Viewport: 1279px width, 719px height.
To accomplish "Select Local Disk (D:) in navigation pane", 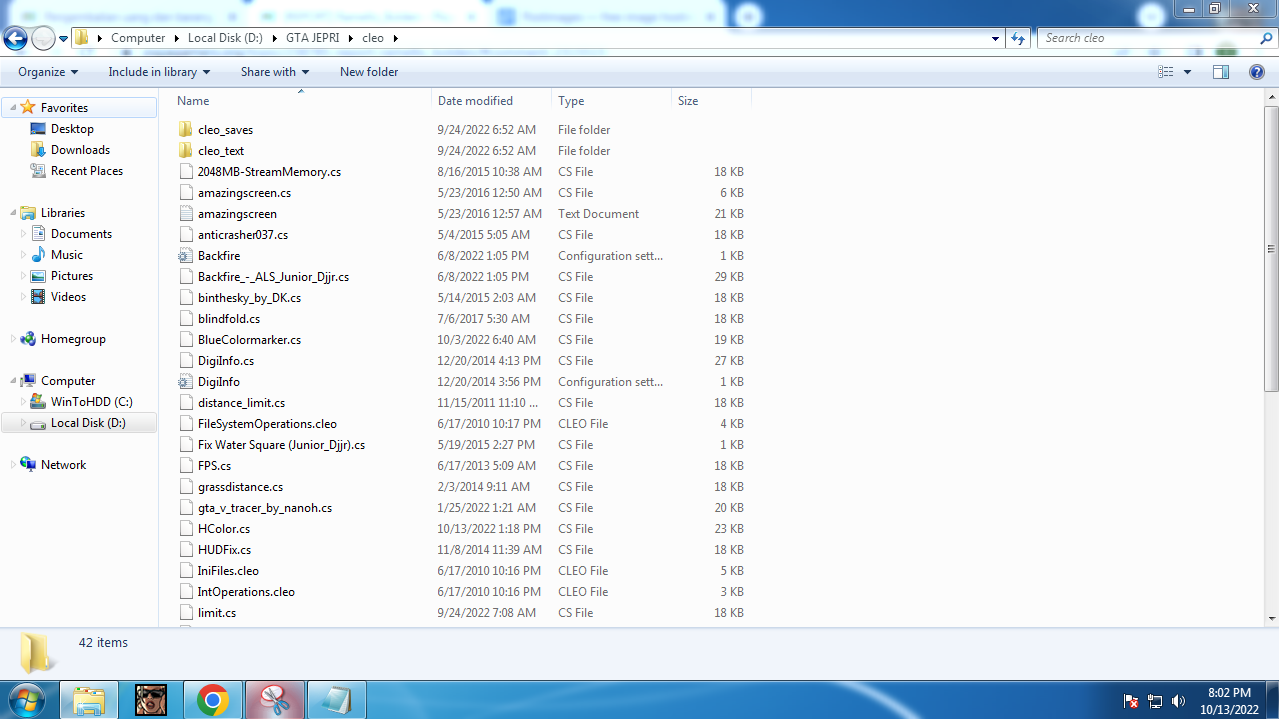I will 88,423.
